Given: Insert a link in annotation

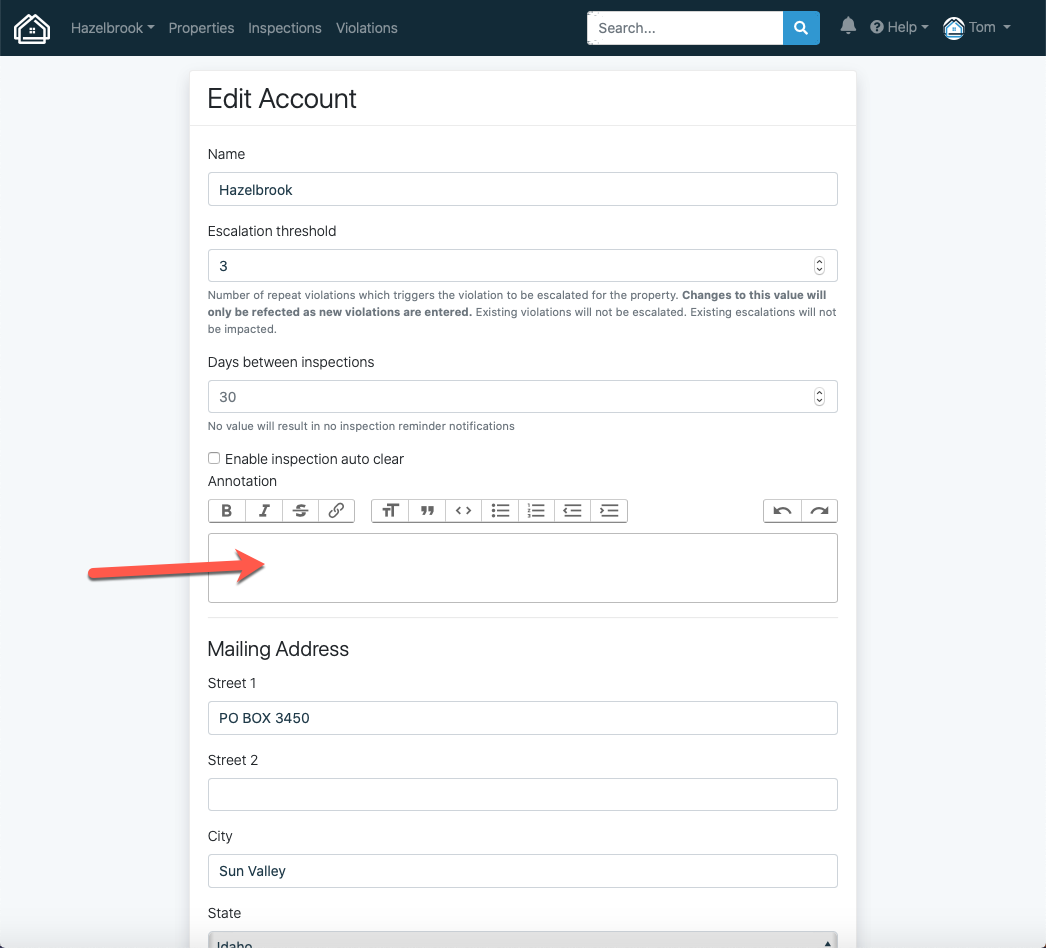Looking at the screenshot, I should click(x=336, y=511).
